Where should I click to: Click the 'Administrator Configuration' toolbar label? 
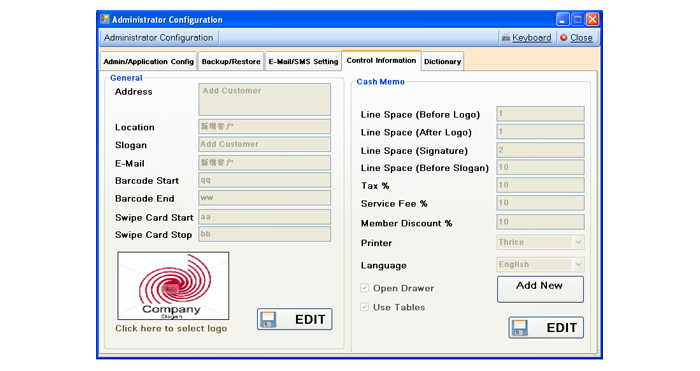[158, 38]
